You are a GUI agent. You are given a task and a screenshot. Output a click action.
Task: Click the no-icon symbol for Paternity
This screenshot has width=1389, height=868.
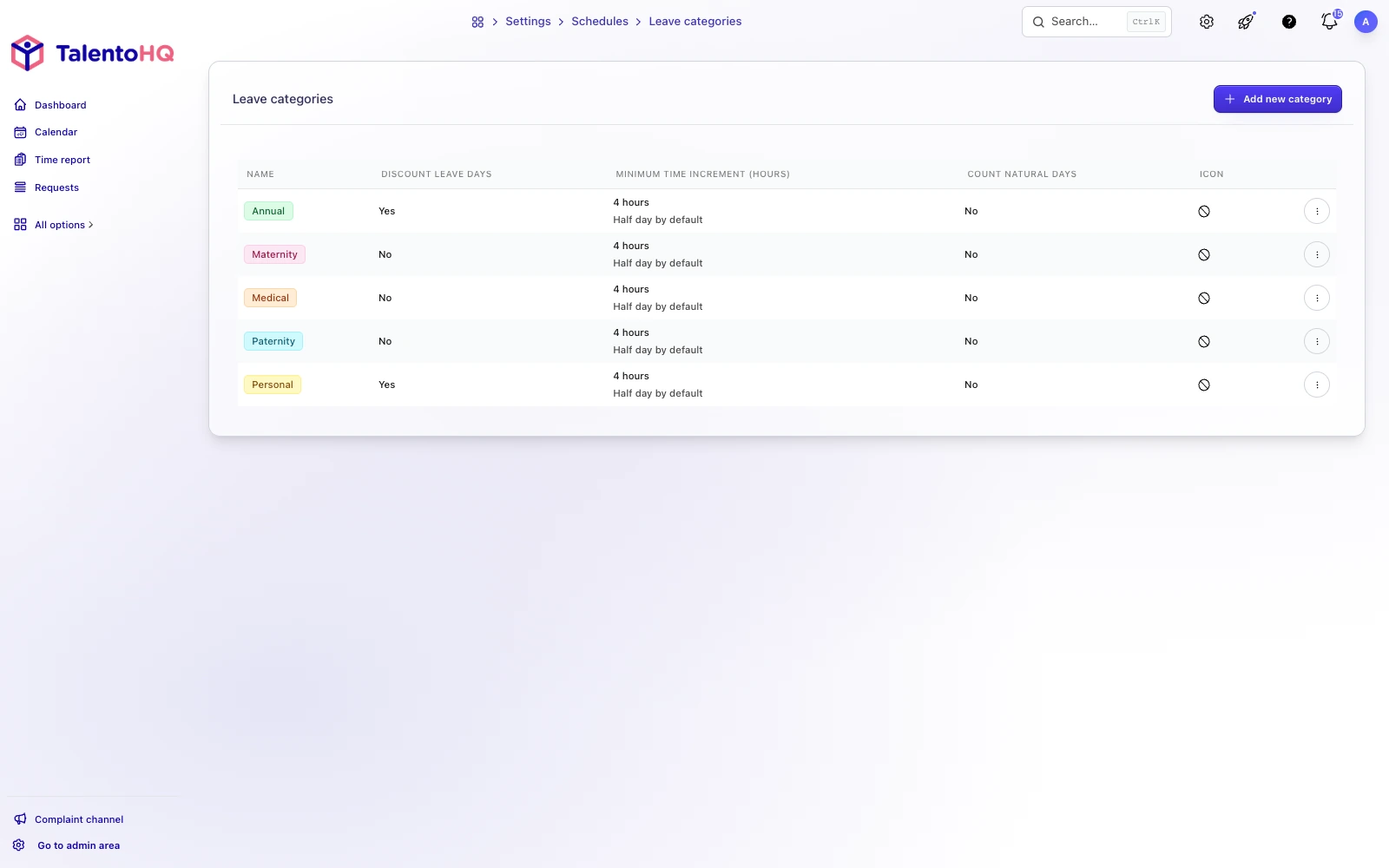point(1204,341)
